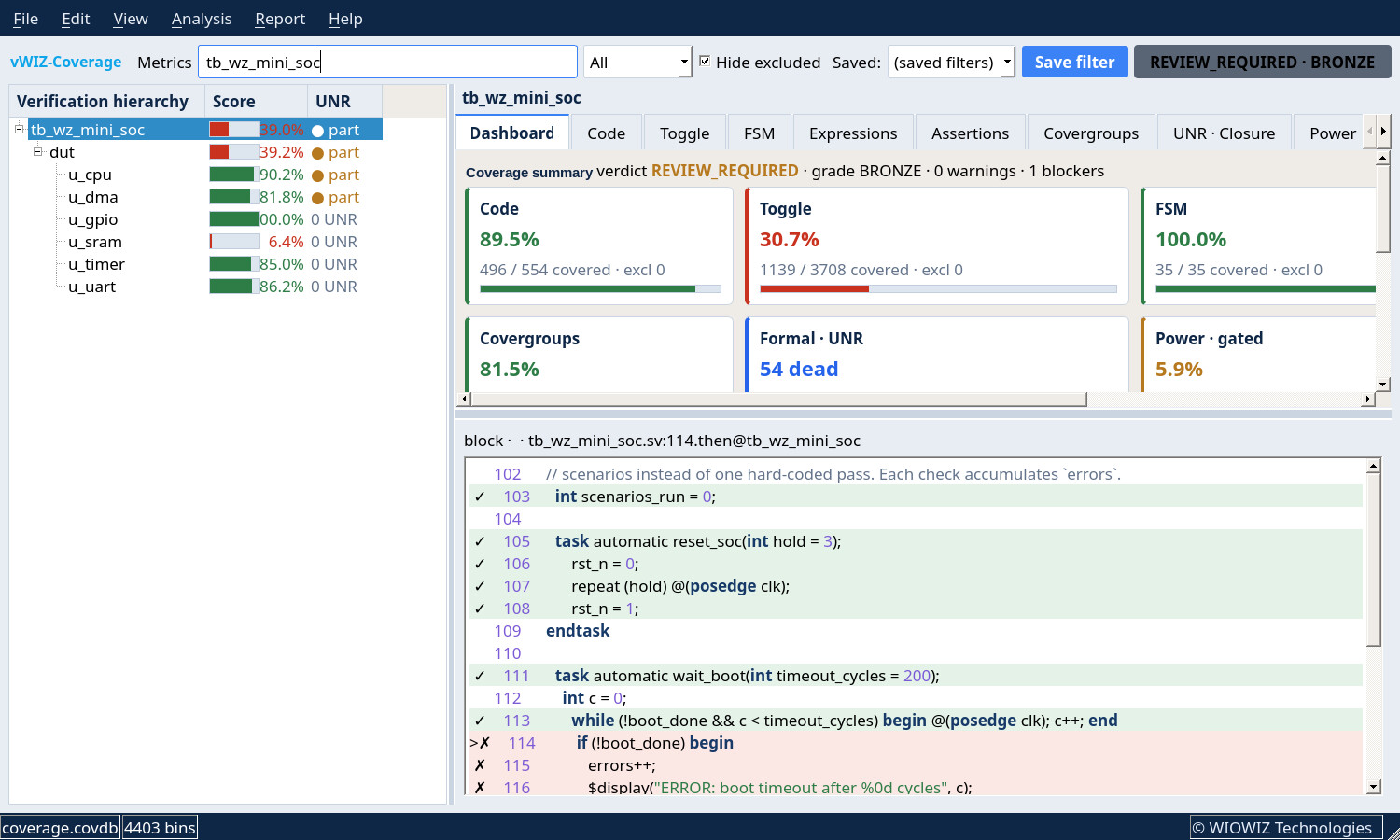Image resolution: width=1400 pixels, height=840 pixels.
Task: Collapse the dut tree node
Action: pyautogui.click(x=38, y=151)
